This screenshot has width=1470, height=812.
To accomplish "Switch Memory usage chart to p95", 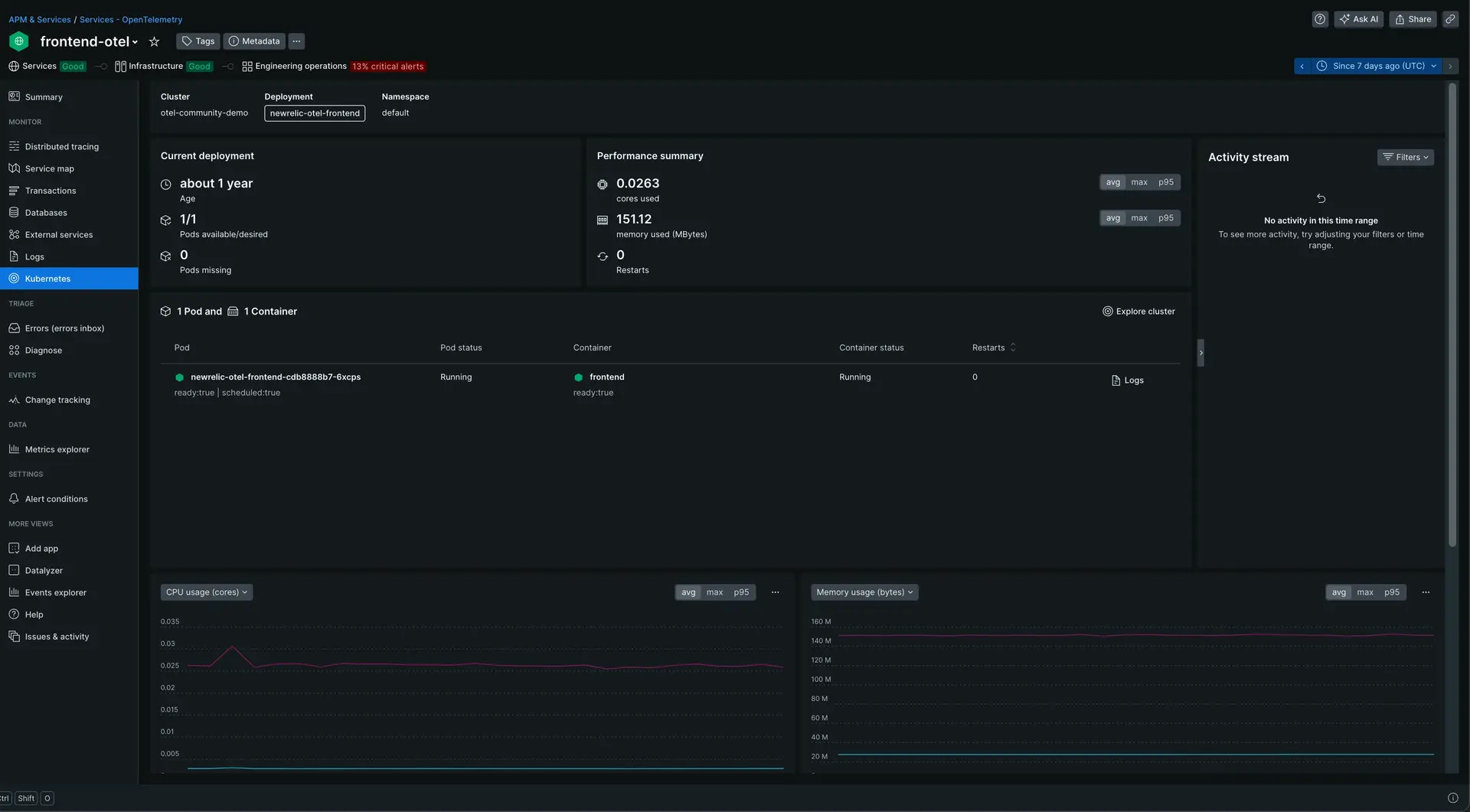I will (x=1392, y=592).
